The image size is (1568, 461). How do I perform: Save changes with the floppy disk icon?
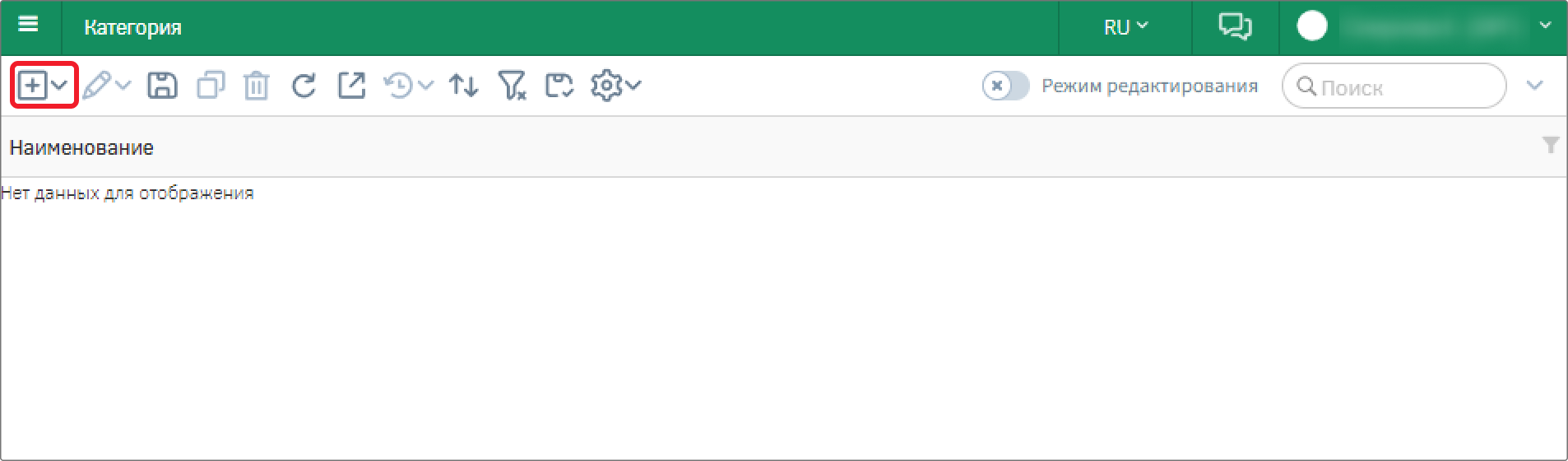[162, 85]
